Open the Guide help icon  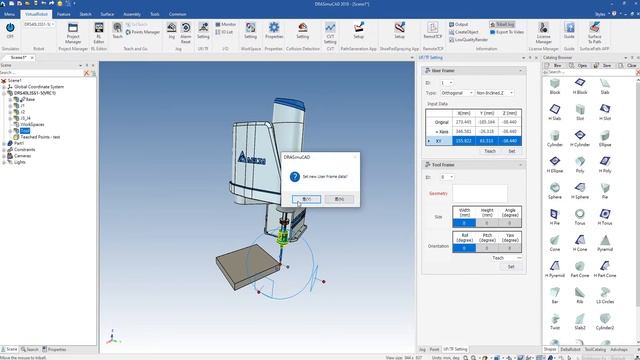569,30
